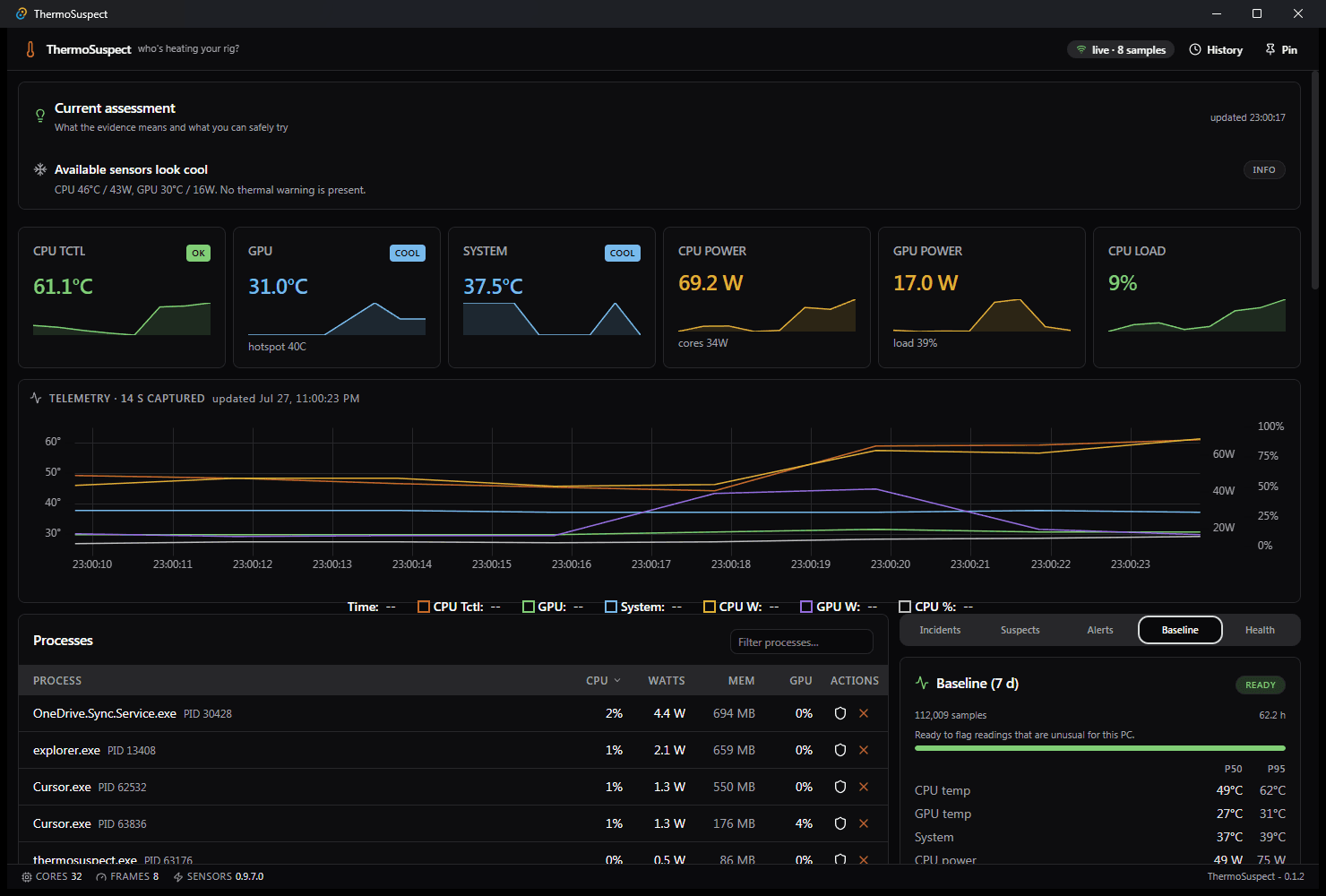
Task: Click the thermometer logo beside ThermoSuspect
Action: (x=30, y=49)
